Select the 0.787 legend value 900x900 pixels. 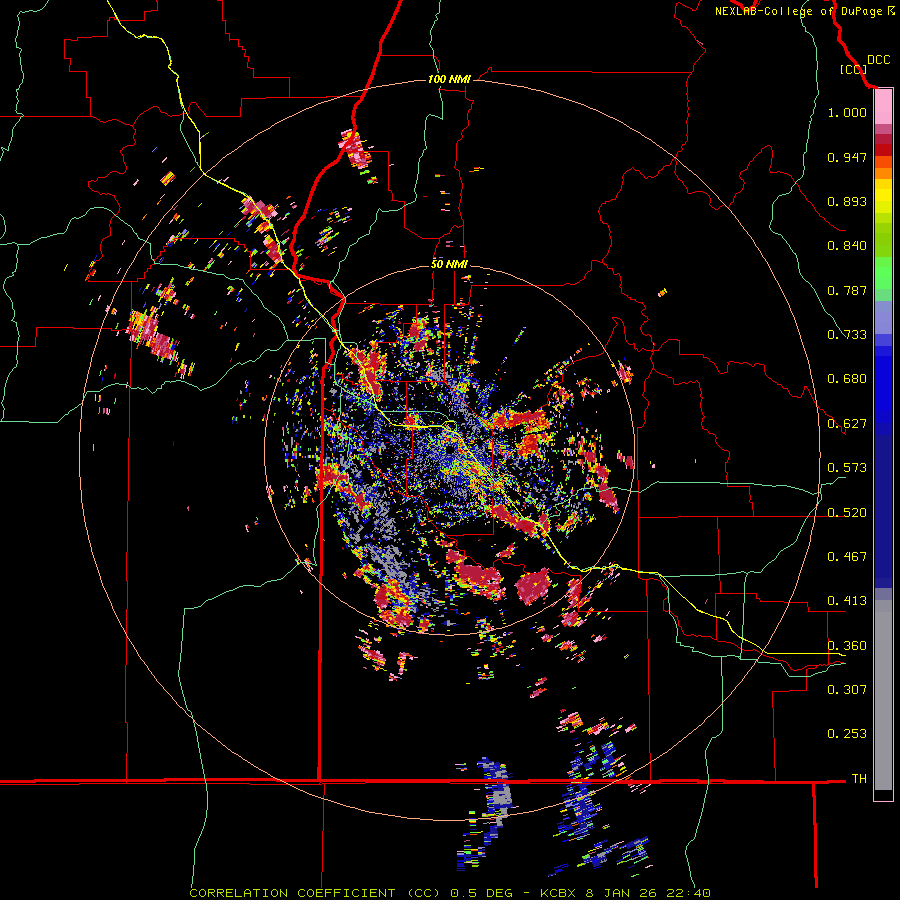(847, 290)
